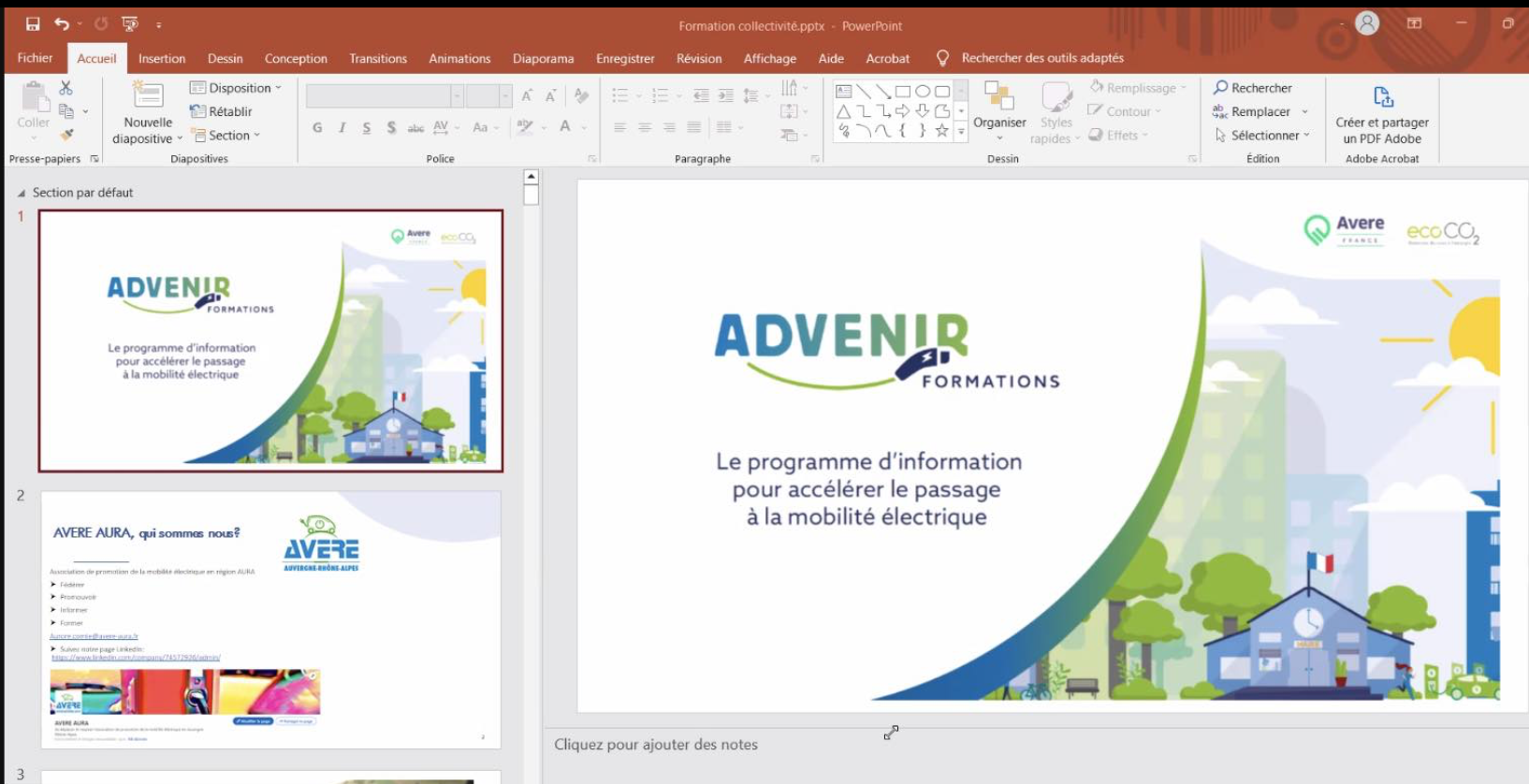
Task: Open the Insertion ribbon tab
Action: click(162, 58)
